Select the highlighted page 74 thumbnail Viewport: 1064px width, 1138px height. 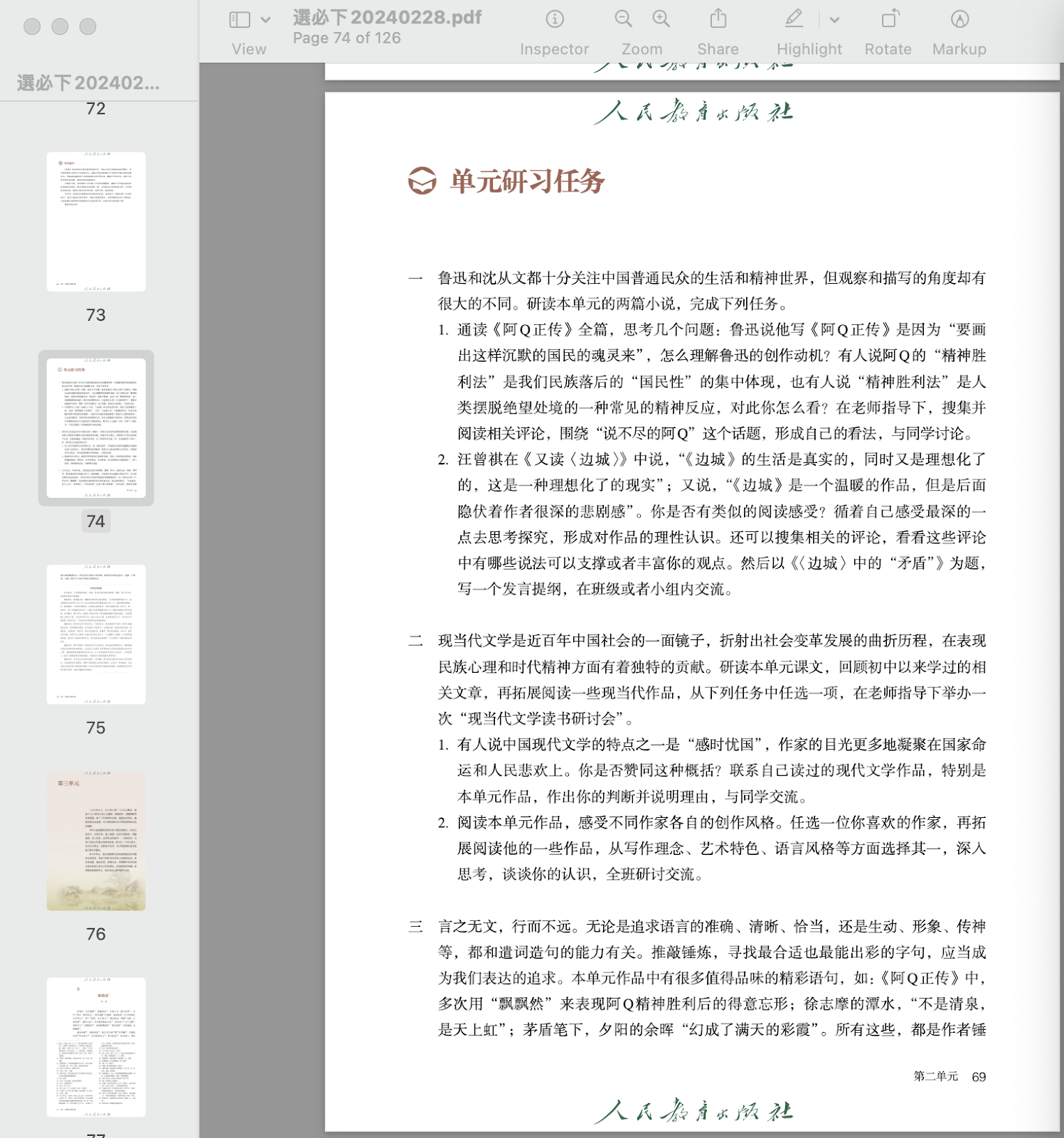(96, 427)
